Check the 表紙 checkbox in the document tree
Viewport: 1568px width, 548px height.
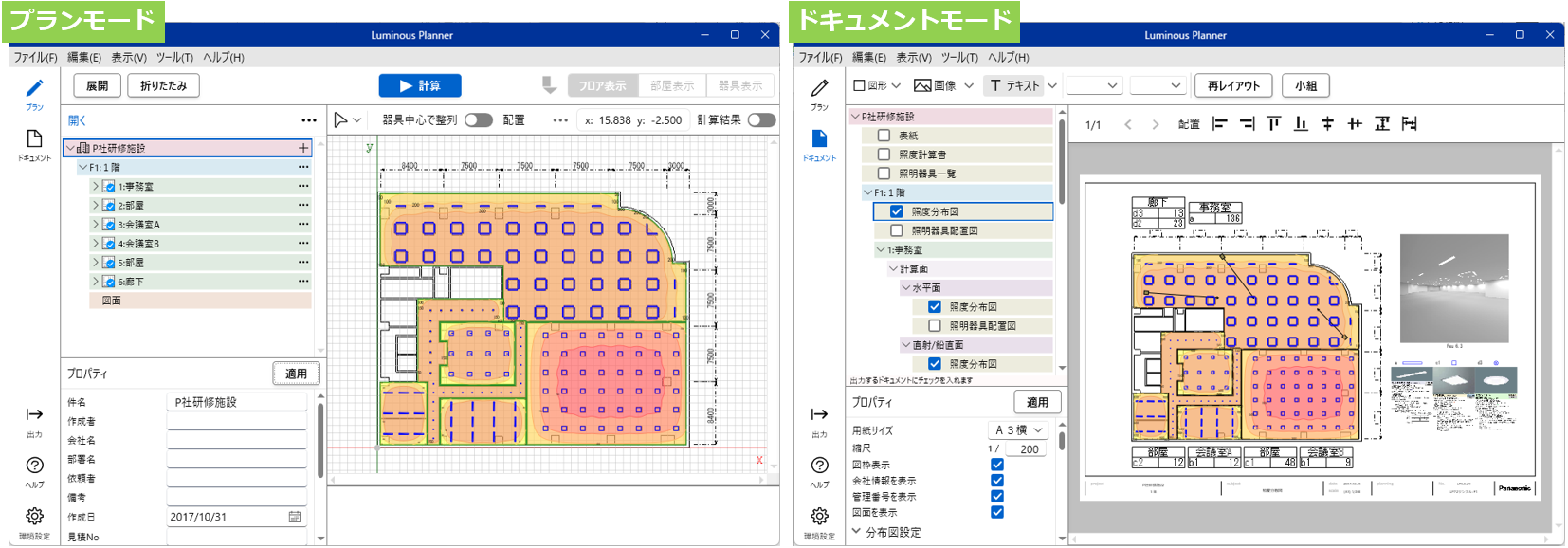click(884, 136)
